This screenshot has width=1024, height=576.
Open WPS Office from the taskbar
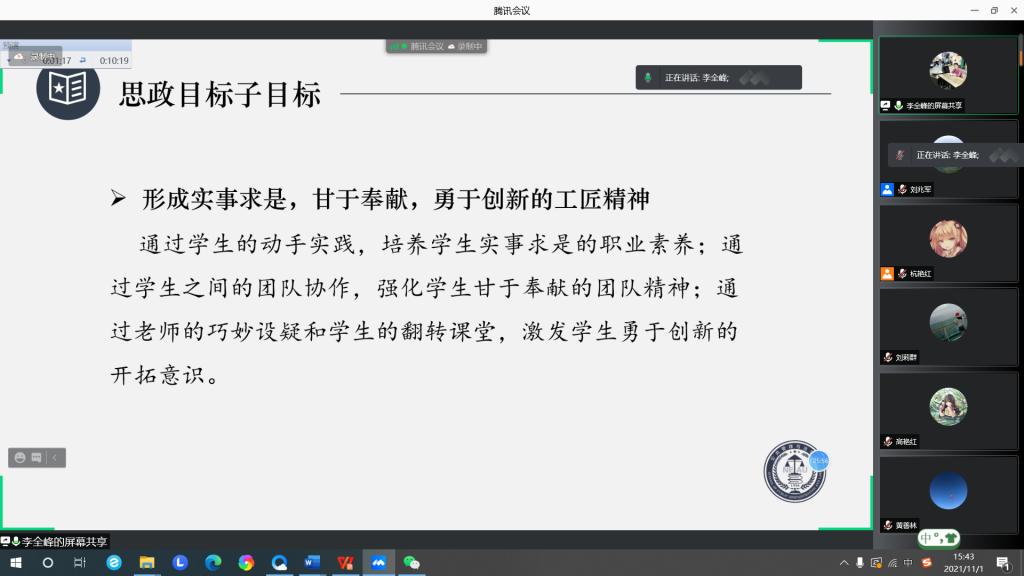pyautogui.click(x=345, y=563)
